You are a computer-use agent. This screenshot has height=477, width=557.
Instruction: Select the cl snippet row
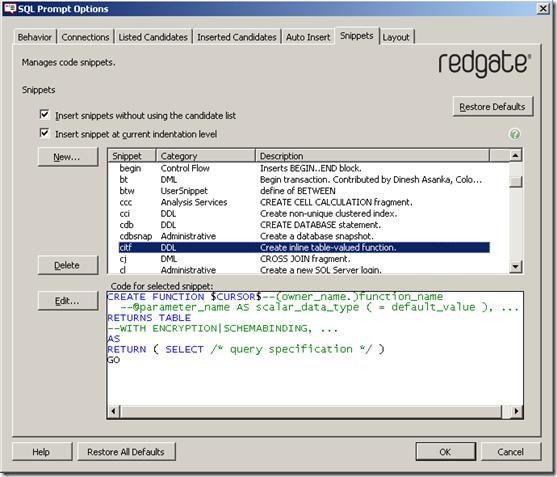coord(304,269)
